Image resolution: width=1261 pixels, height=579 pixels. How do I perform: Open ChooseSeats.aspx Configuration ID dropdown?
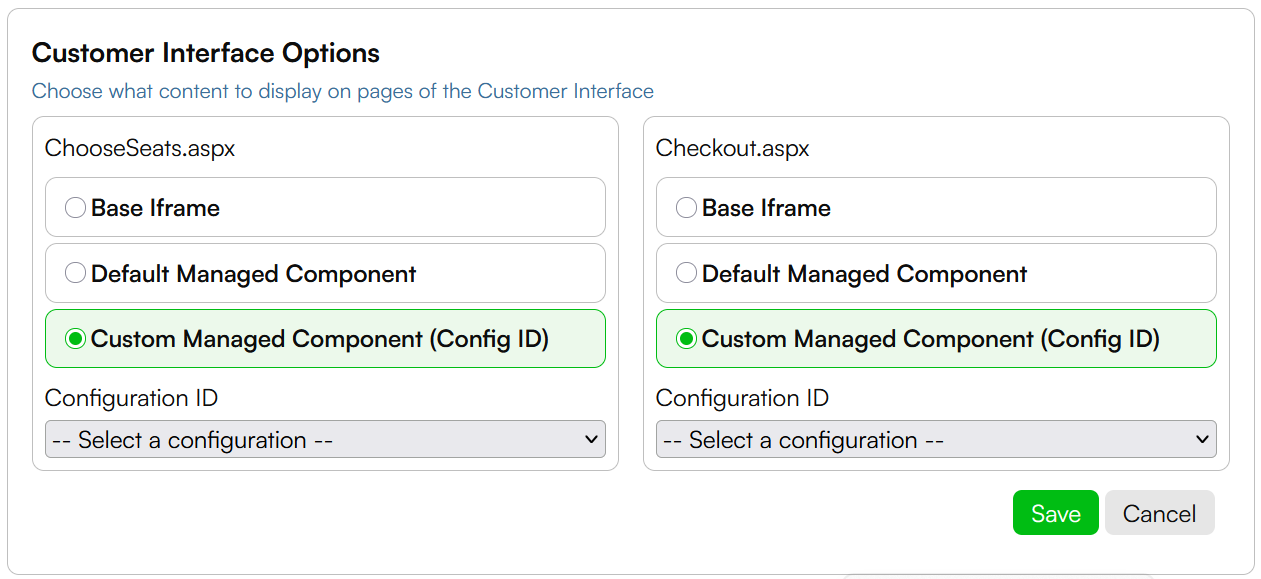(325, 439)
